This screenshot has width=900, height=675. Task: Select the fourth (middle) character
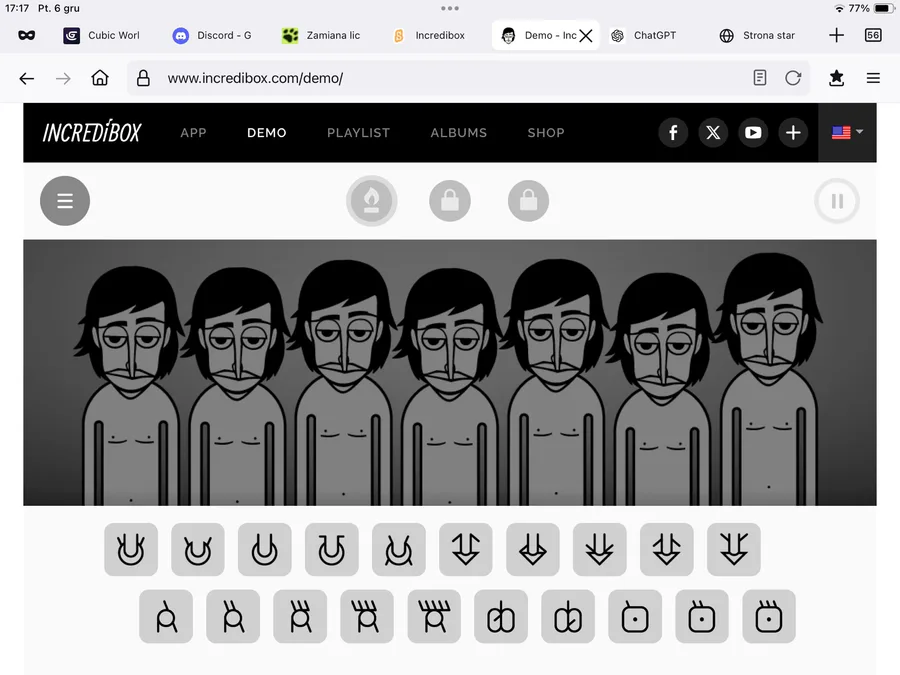(449, 386)
